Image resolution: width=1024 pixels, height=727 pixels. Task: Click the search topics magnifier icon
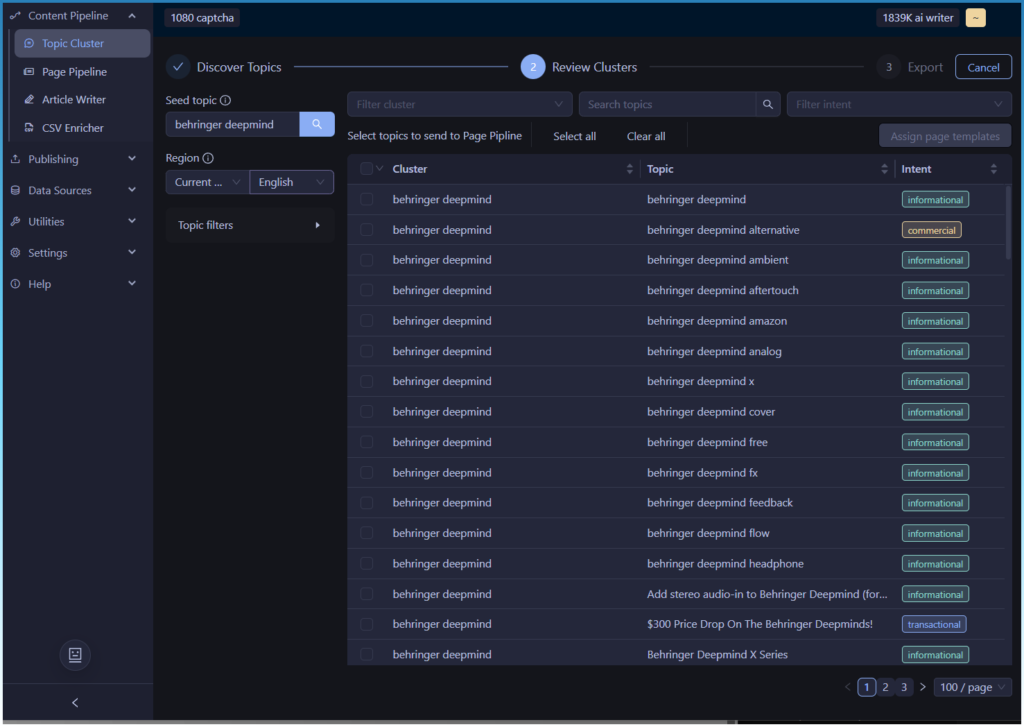click(x=768, y=104)
